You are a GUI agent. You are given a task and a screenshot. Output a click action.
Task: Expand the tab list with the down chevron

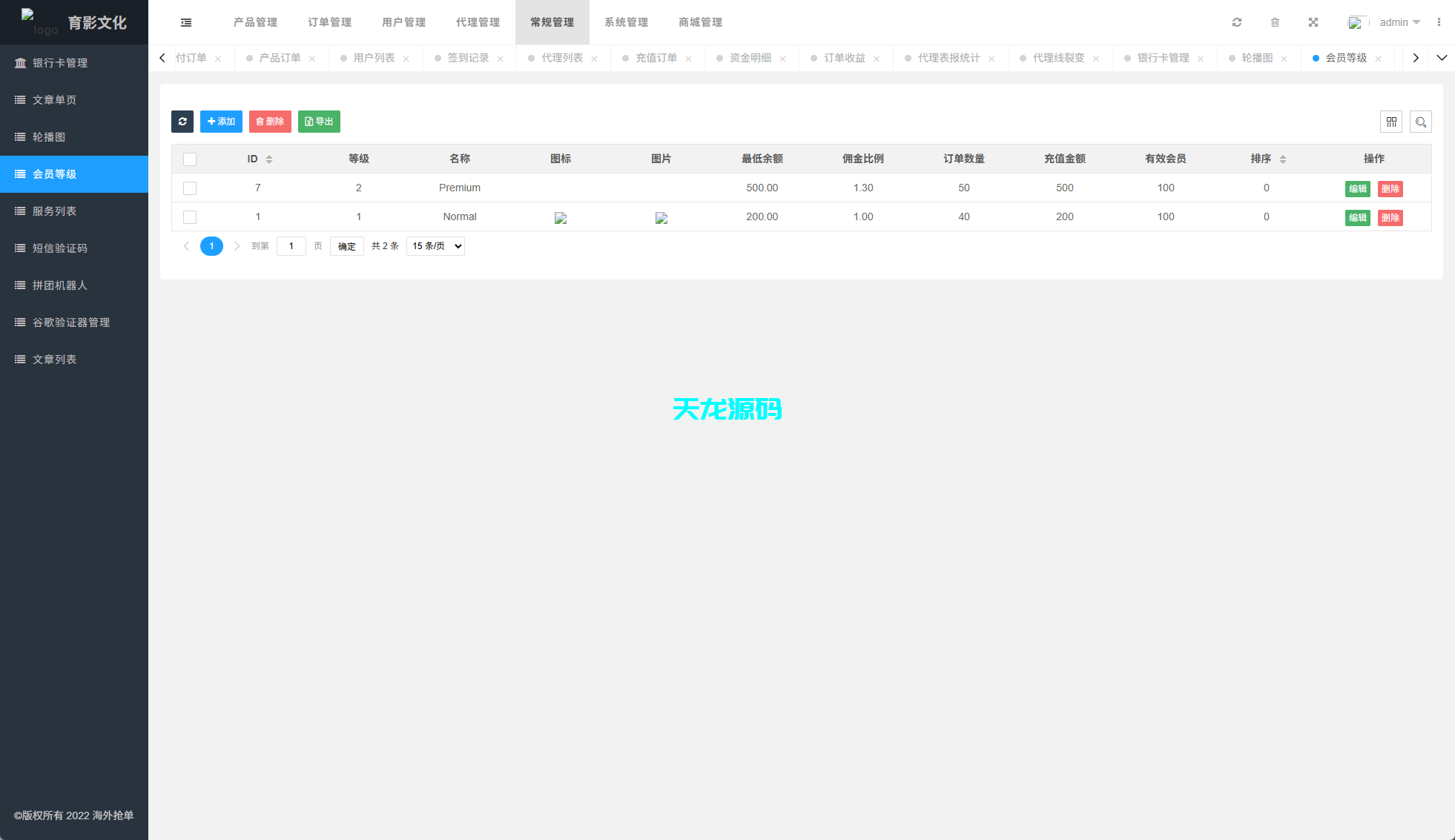[x=1442, y=57]
